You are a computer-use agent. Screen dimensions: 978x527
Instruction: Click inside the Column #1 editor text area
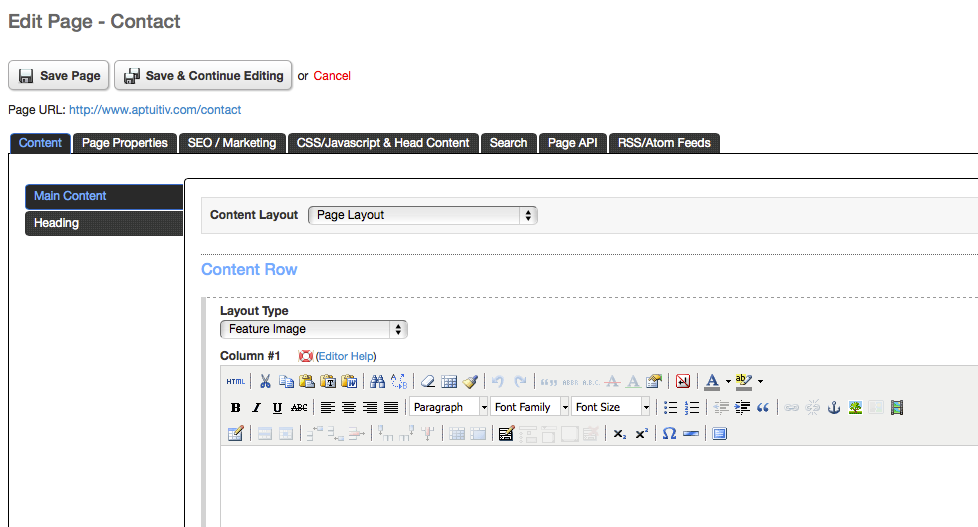pyautogui.click(x=599, y=486)
